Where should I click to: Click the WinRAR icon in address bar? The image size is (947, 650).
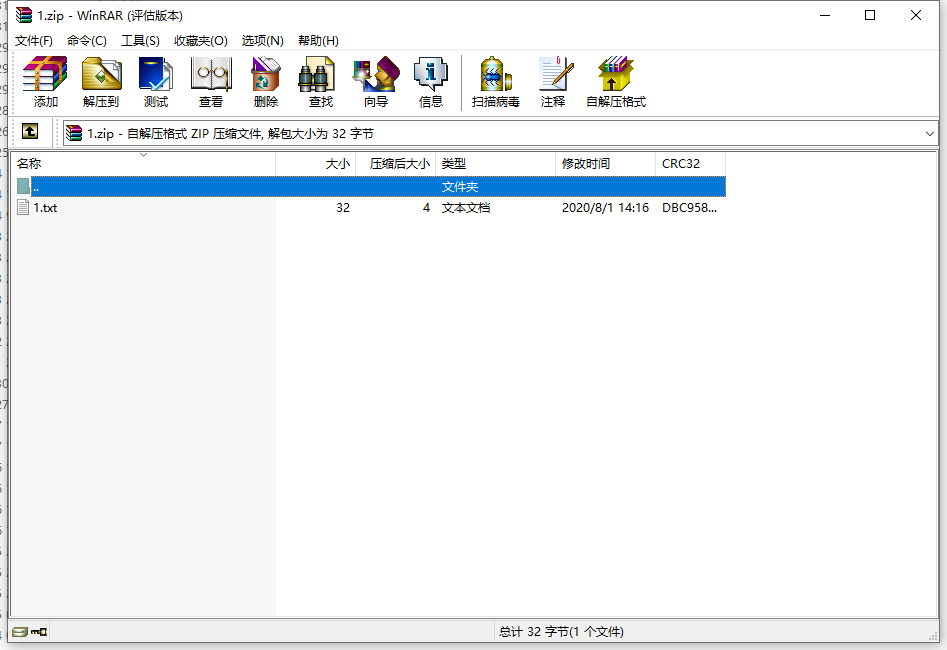pos(74,133)
